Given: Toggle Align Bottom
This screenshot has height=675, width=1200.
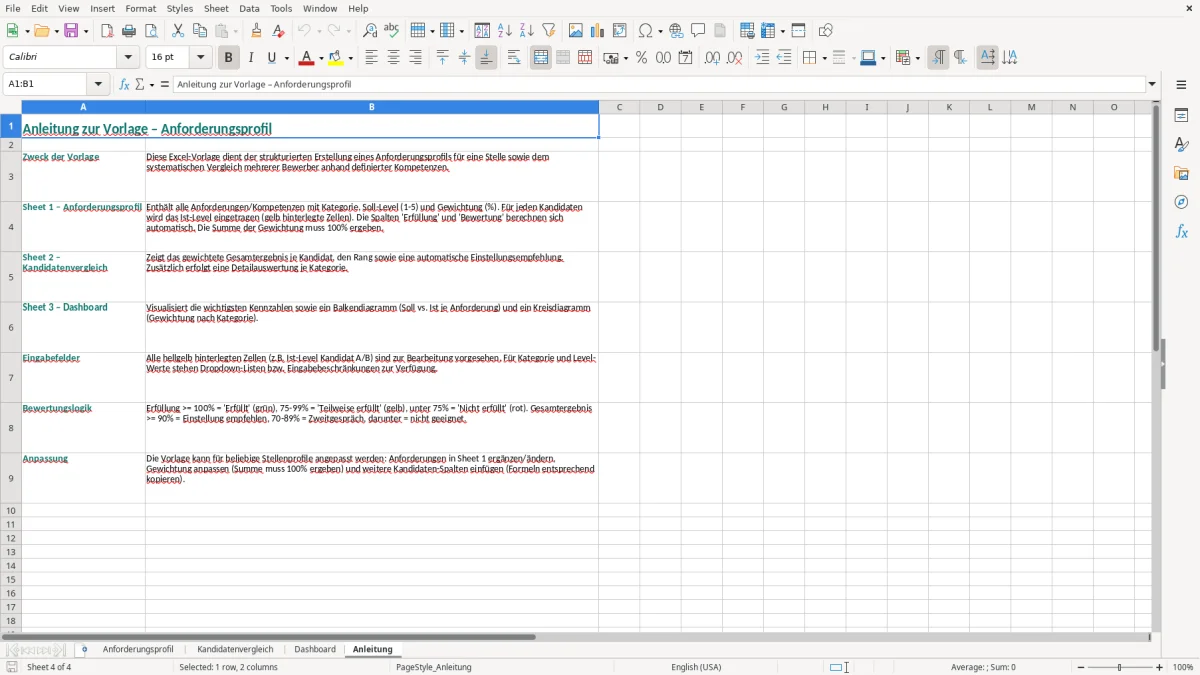Looking at the screenshot, I should pyautogui.click(x=486, y=58).
